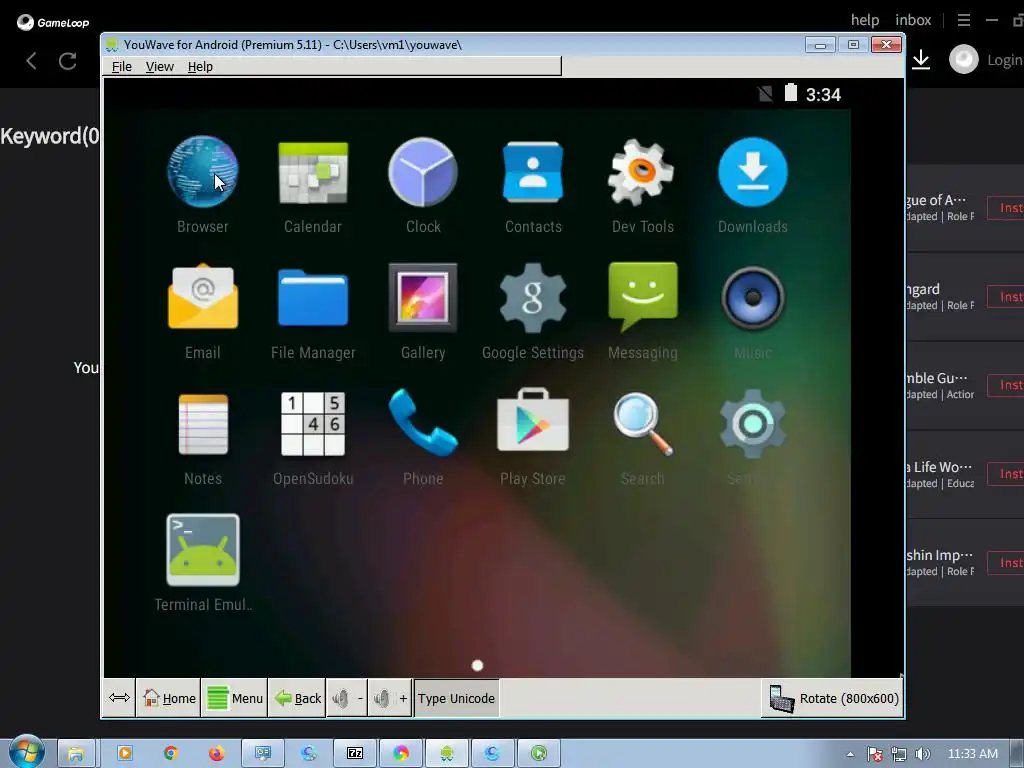
Task: Open Google Settings
Action: [533, 298]
